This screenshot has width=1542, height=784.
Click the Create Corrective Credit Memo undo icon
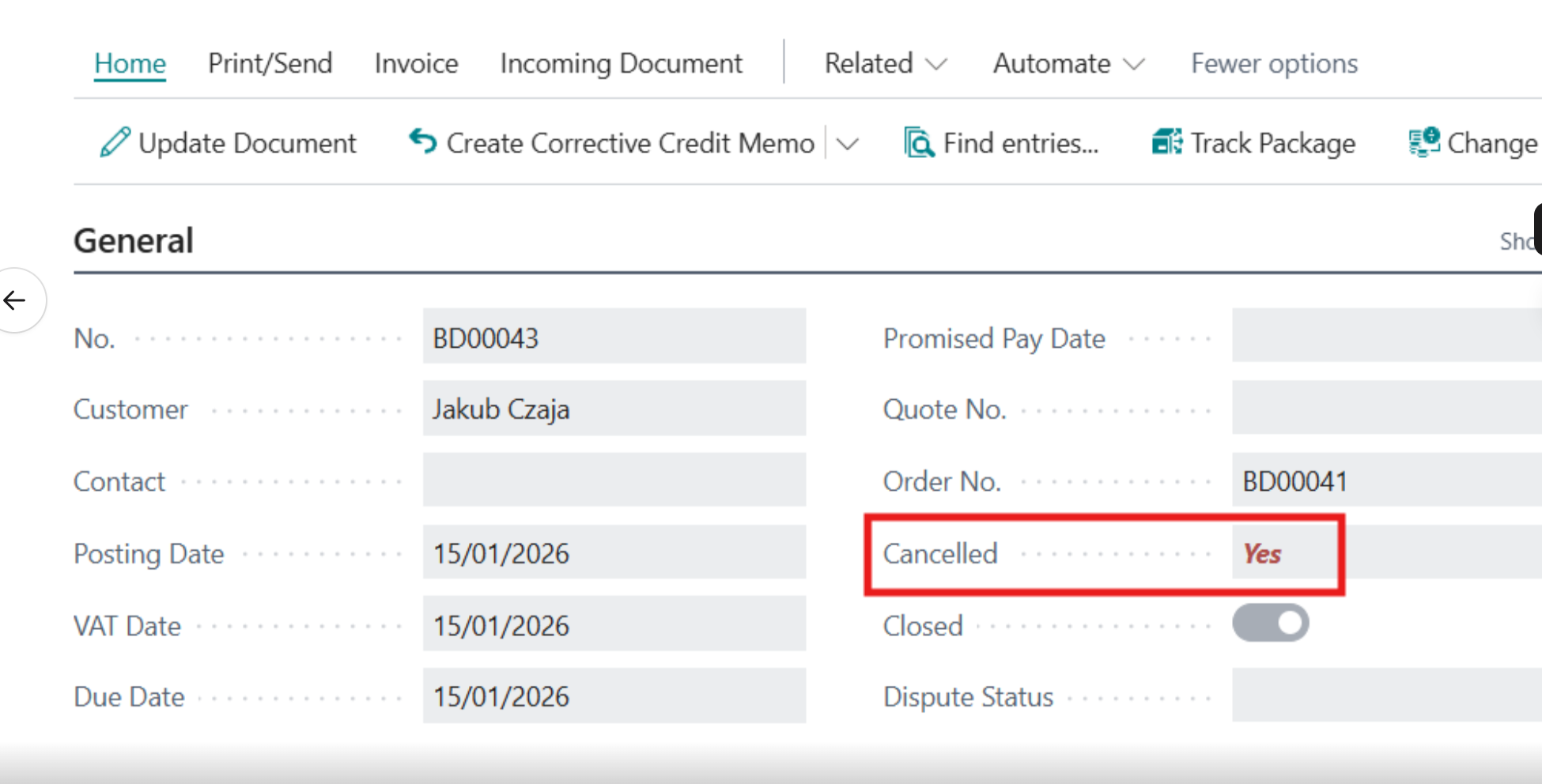coord(423,141)
